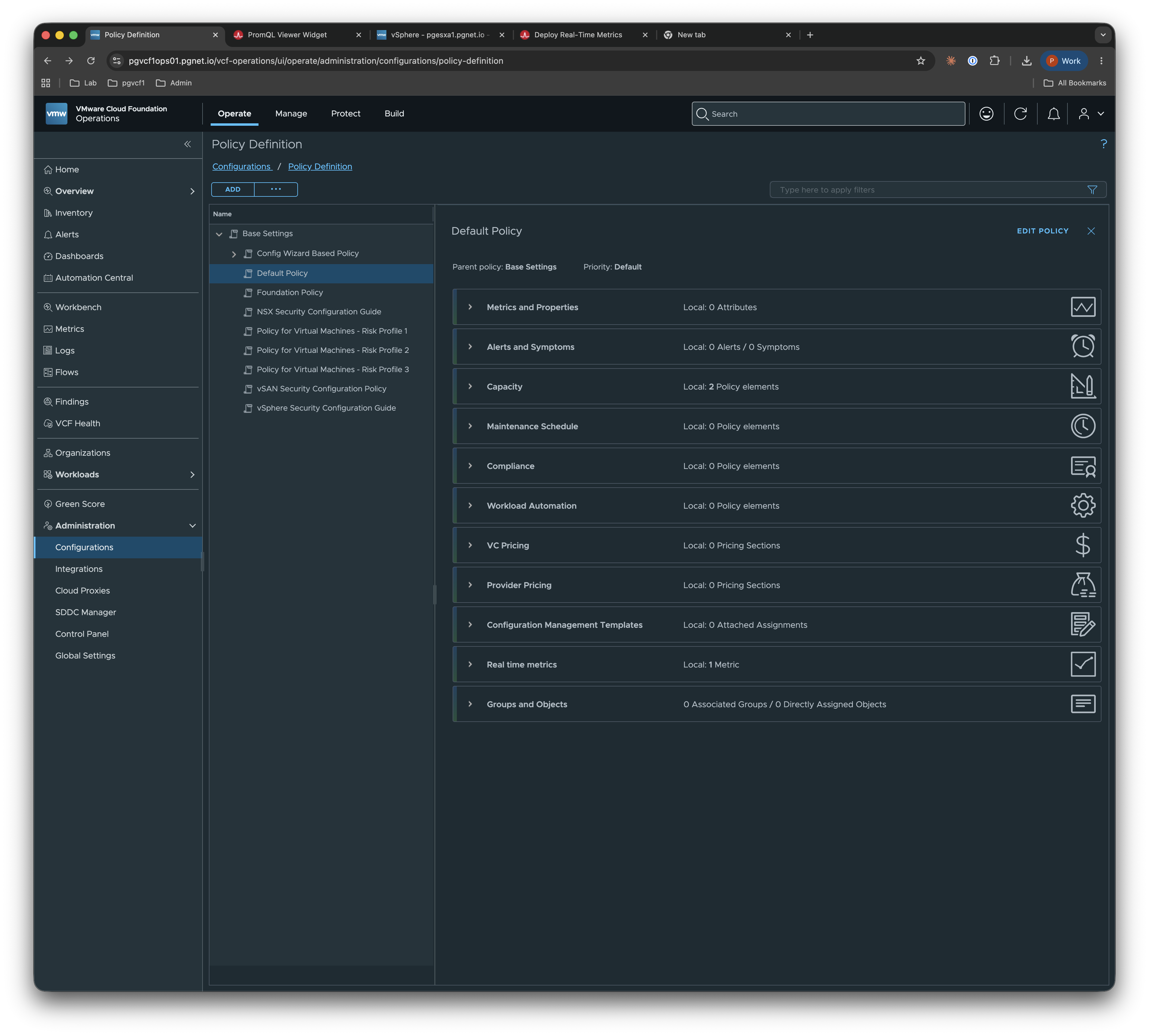Click the EDIT POLICY button
Screen dimensions: 1149x1036
(1042, 231)
